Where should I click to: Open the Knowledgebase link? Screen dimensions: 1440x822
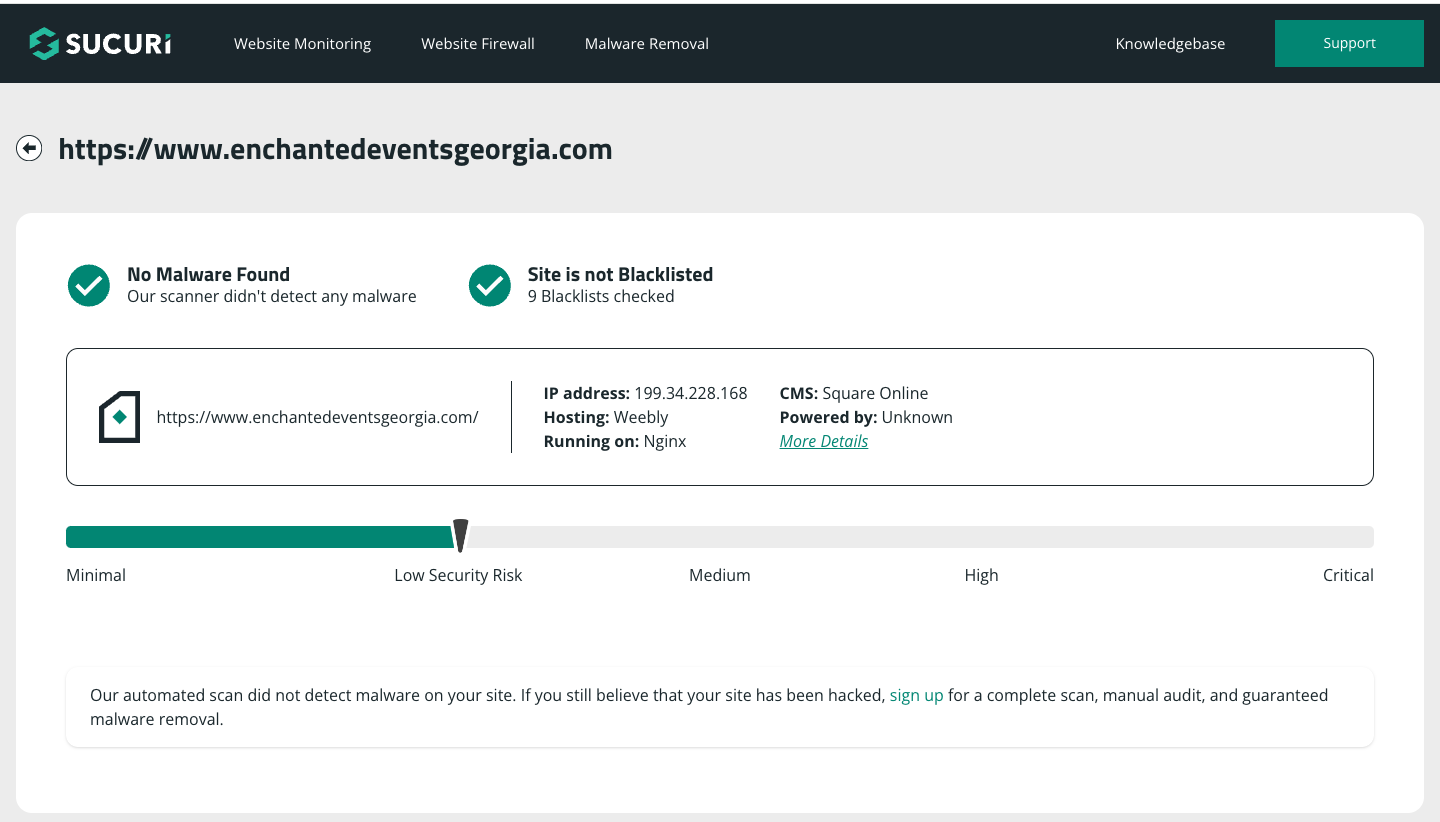pos(1170,43)
